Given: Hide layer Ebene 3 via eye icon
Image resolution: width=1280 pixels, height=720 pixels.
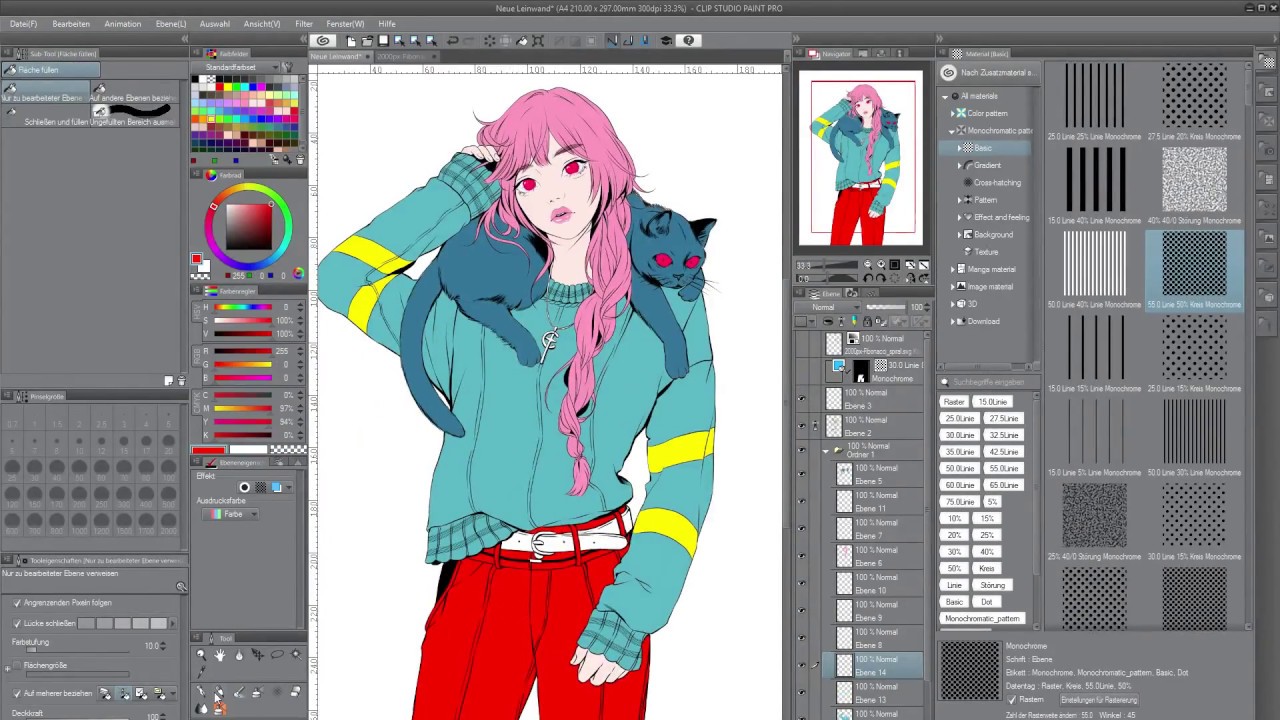Looking at the screenshot, I should (802, 398).
